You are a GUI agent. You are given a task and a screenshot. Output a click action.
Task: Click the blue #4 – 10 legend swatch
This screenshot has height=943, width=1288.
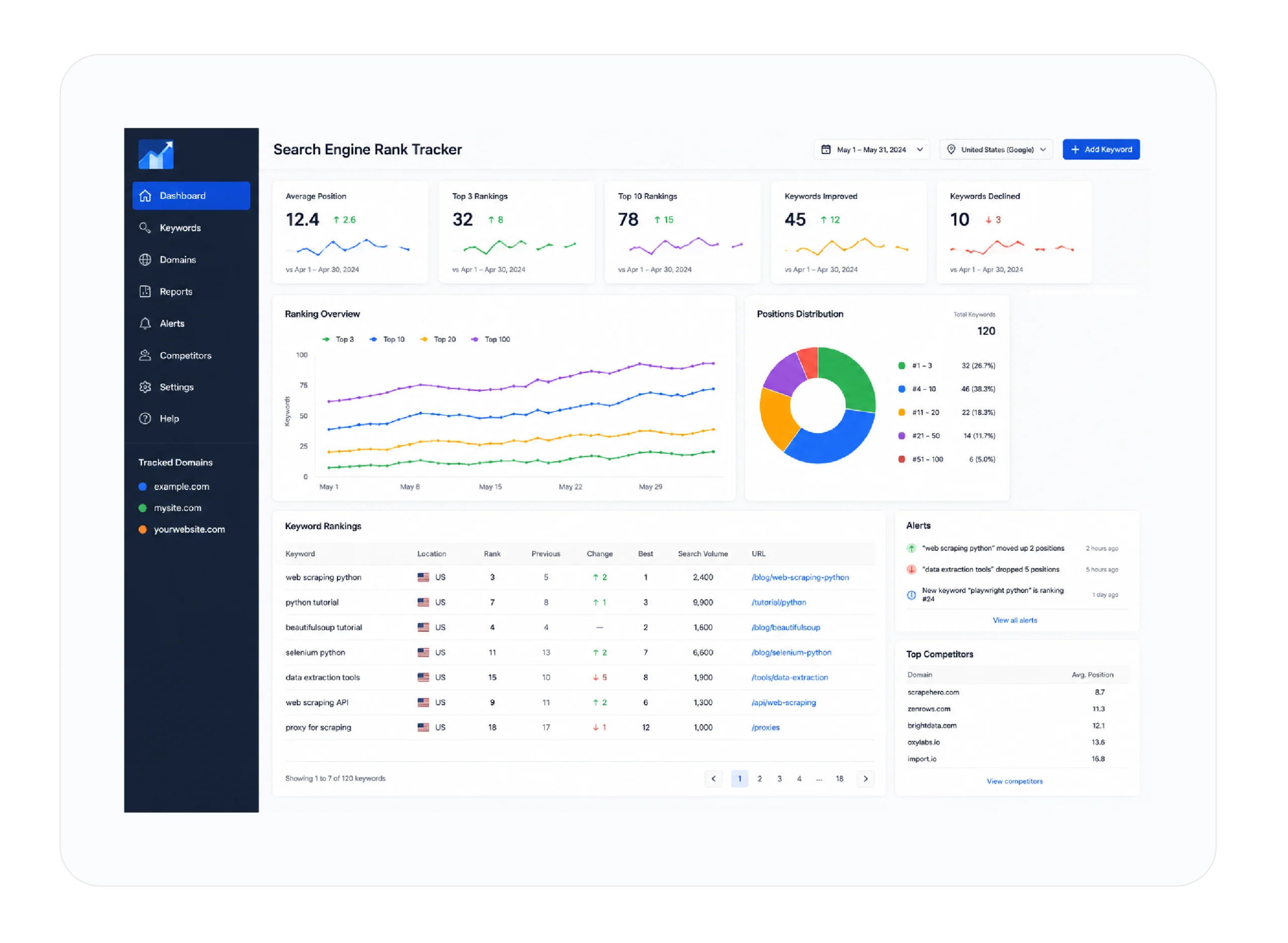coord(902,389)
